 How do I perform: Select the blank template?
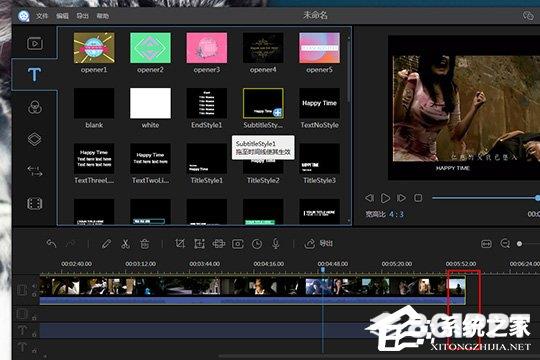point(94,103)
